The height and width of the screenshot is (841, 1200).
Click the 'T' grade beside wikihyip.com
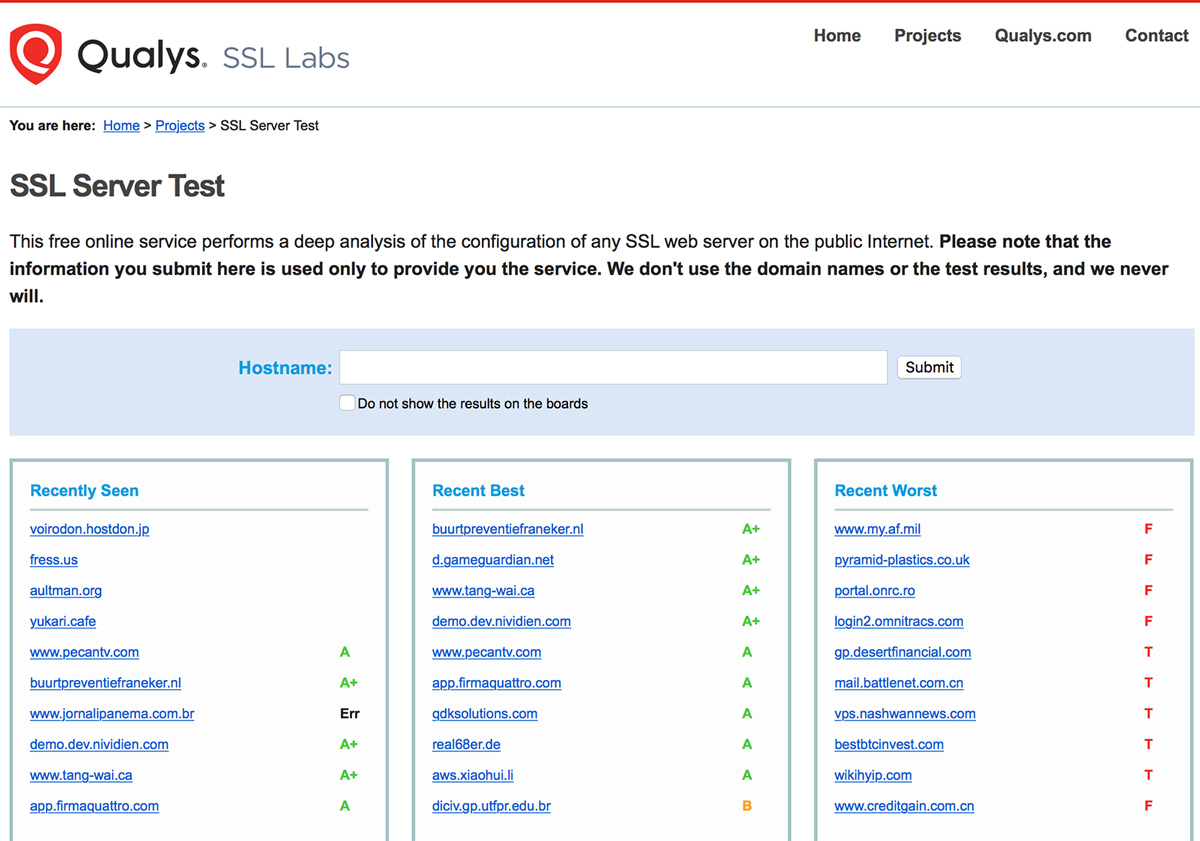pos(1149,775)
